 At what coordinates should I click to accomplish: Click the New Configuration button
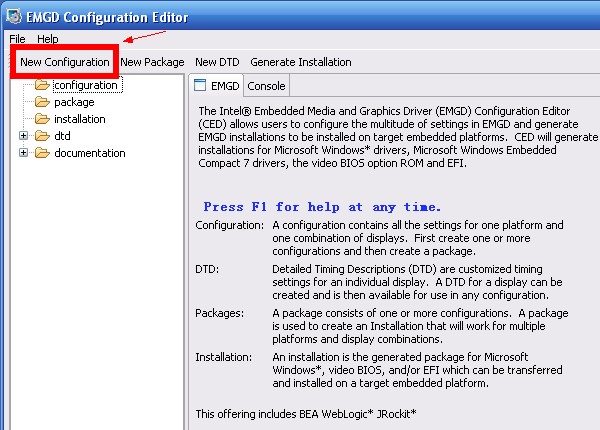65,62
